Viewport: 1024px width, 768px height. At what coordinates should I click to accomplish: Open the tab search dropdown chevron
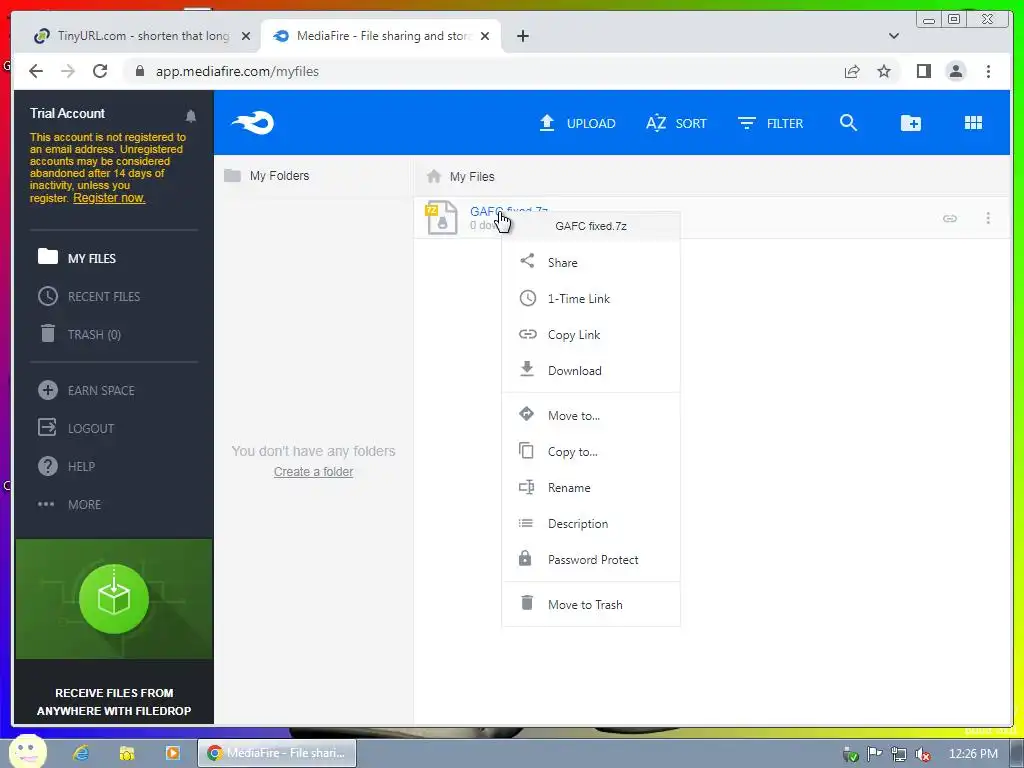893,36
